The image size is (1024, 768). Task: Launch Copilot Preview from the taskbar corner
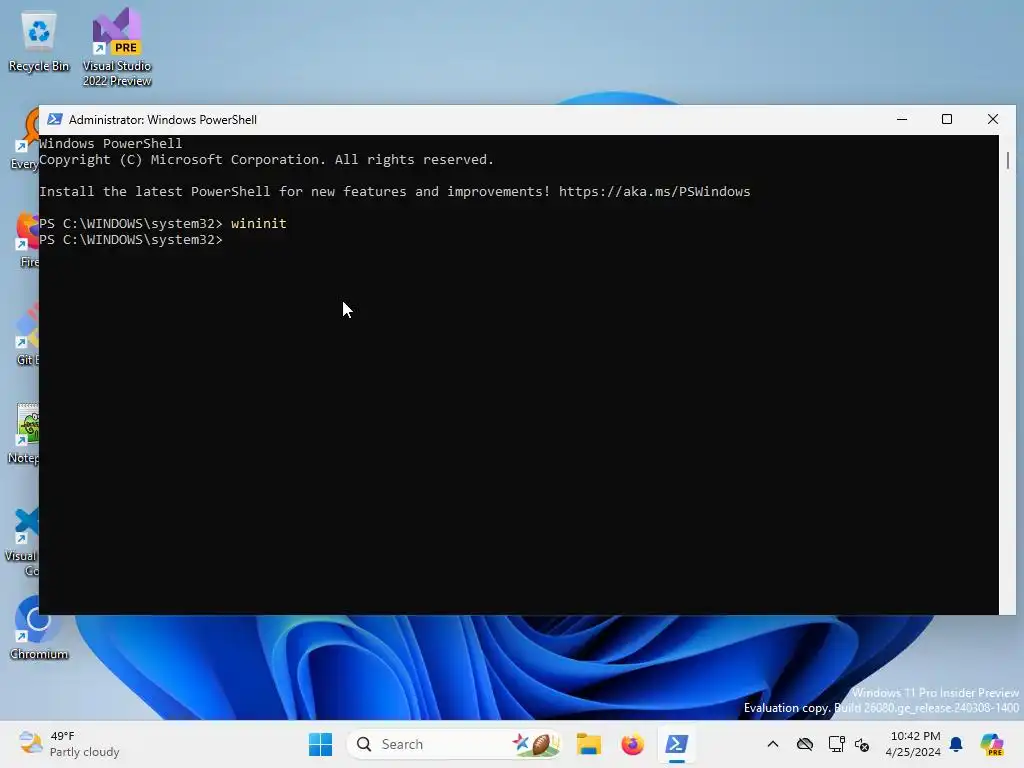pos(992,744)
